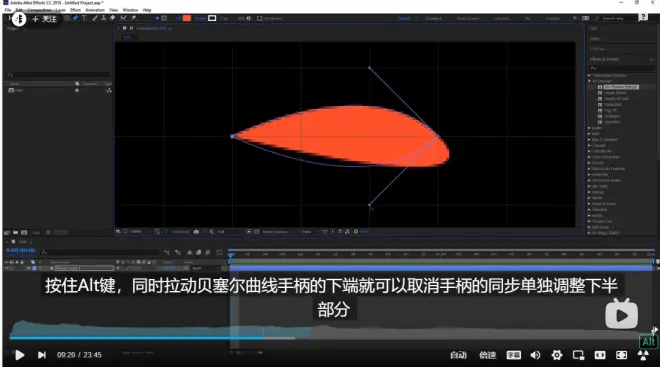Viewport: 660px width, 367px height.
Task: Click the left vertex of the shape
Action: click(x=232, y=136)
